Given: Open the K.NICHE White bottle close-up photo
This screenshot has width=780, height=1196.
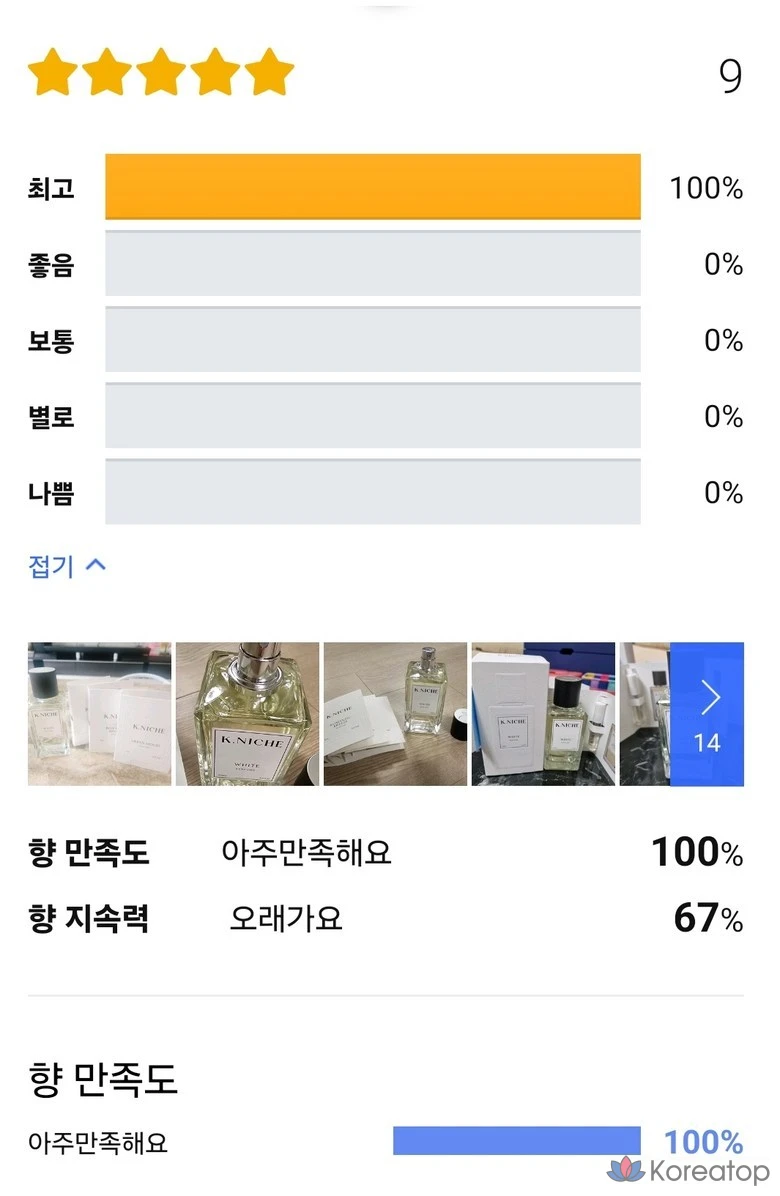Looking at the screenshot, I should pyautogui.click(x=247, y=714).
